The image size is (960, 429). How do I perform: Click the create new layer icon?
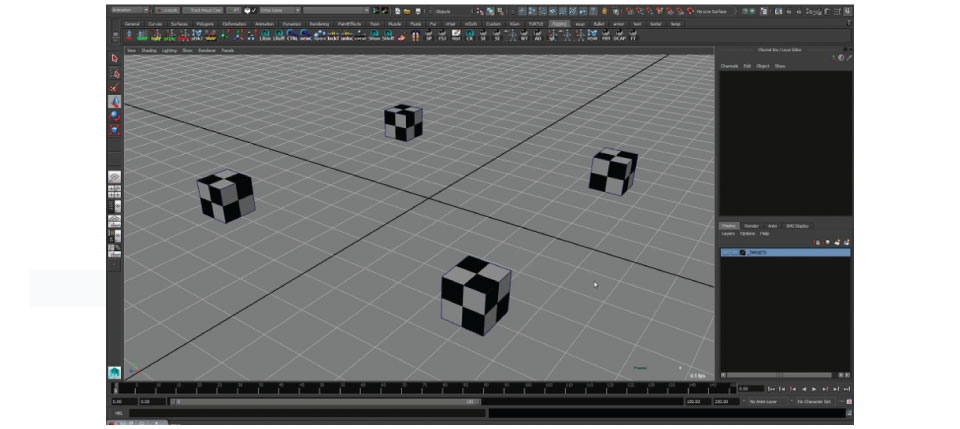tap(839, 242)
